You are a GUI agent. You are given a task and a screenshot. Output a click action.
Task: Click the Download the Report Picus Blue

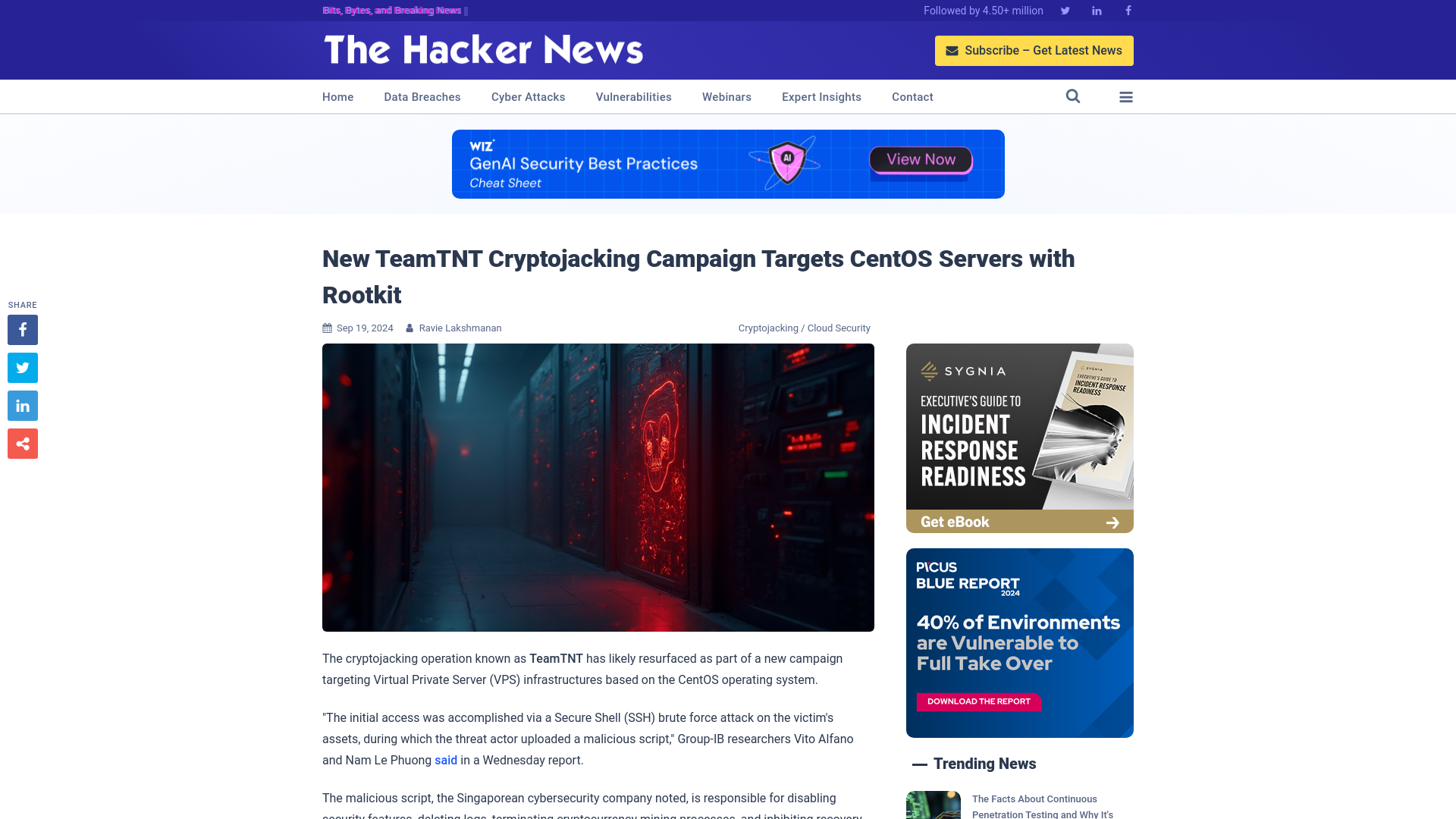pos(979,701)
